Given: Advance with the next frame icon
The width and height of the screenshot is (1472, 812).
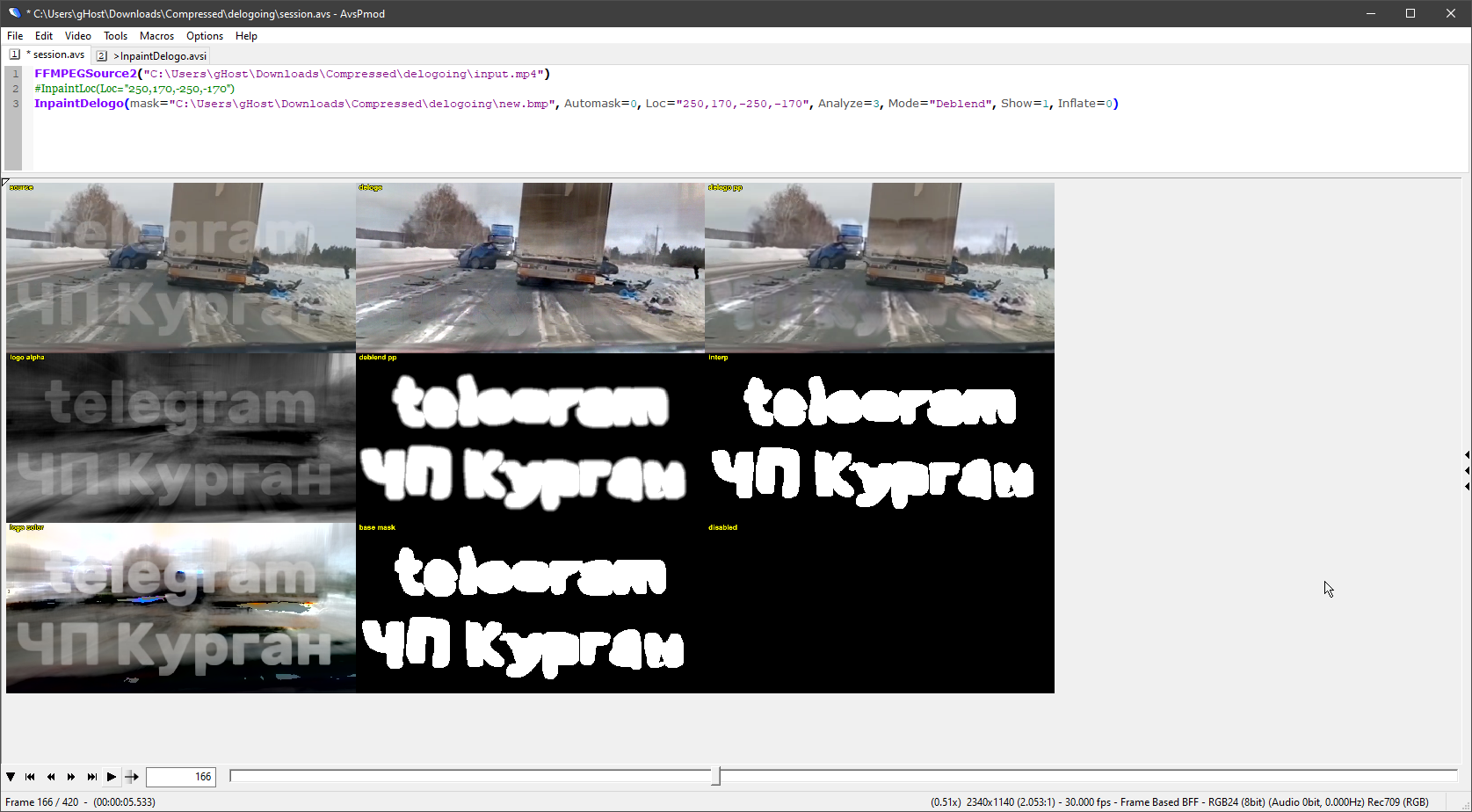Looking at the screenshot, I should tap(71, 777).
